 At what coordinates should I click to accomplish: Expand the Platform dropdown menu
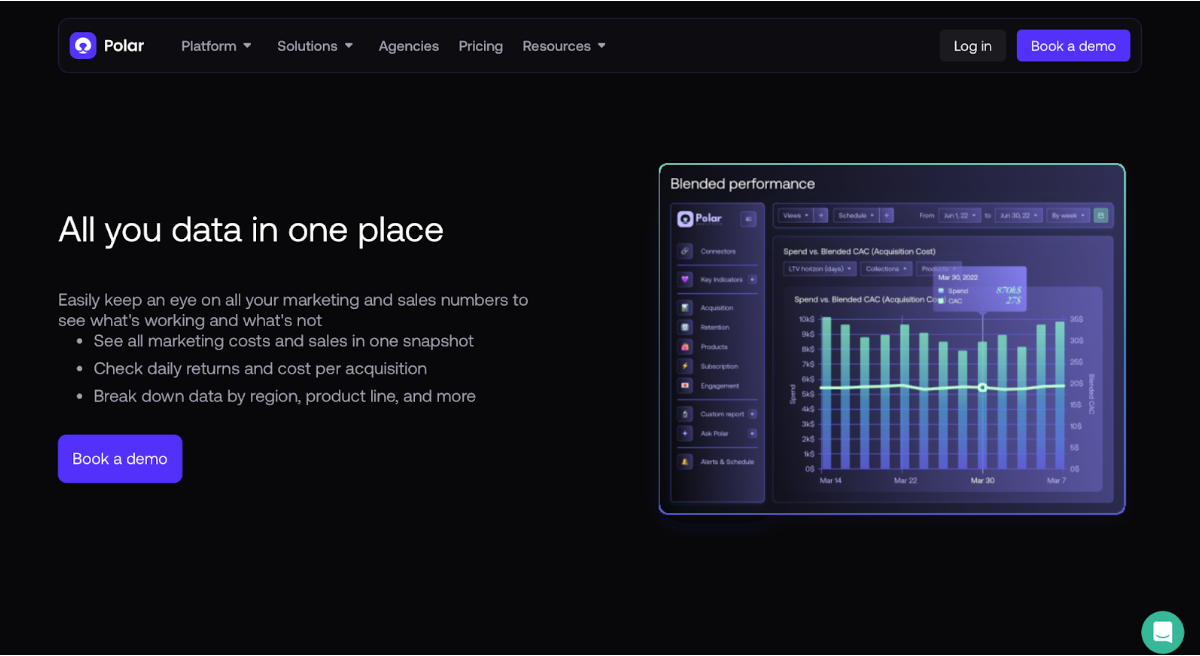click(216, 46)
